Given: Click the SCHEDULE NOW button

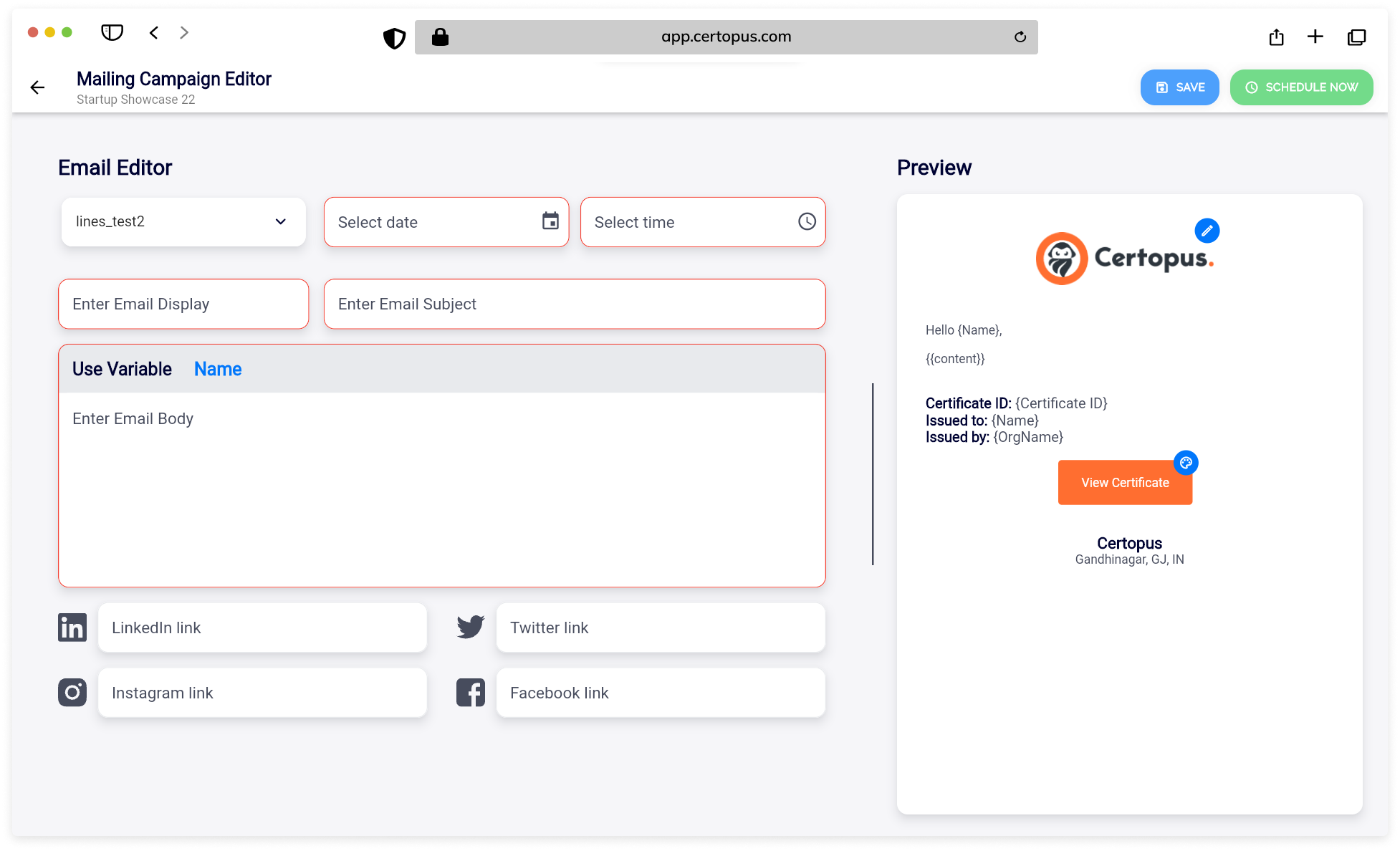Looking at the screenshot, I should pyautogui.click(x=1301, y=87).
